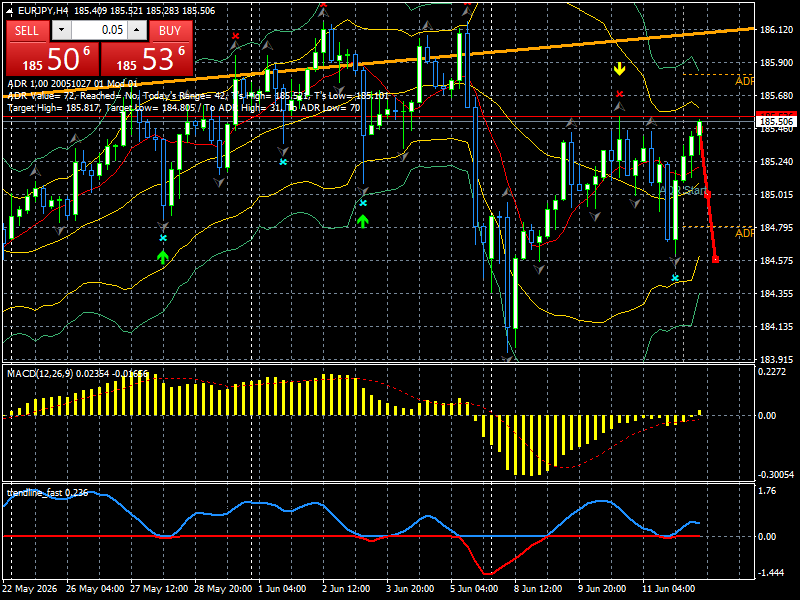Click the lot size field showing 0.05
Image resolution: width=800 pixels, height=600 pixels.
(99, 31)
